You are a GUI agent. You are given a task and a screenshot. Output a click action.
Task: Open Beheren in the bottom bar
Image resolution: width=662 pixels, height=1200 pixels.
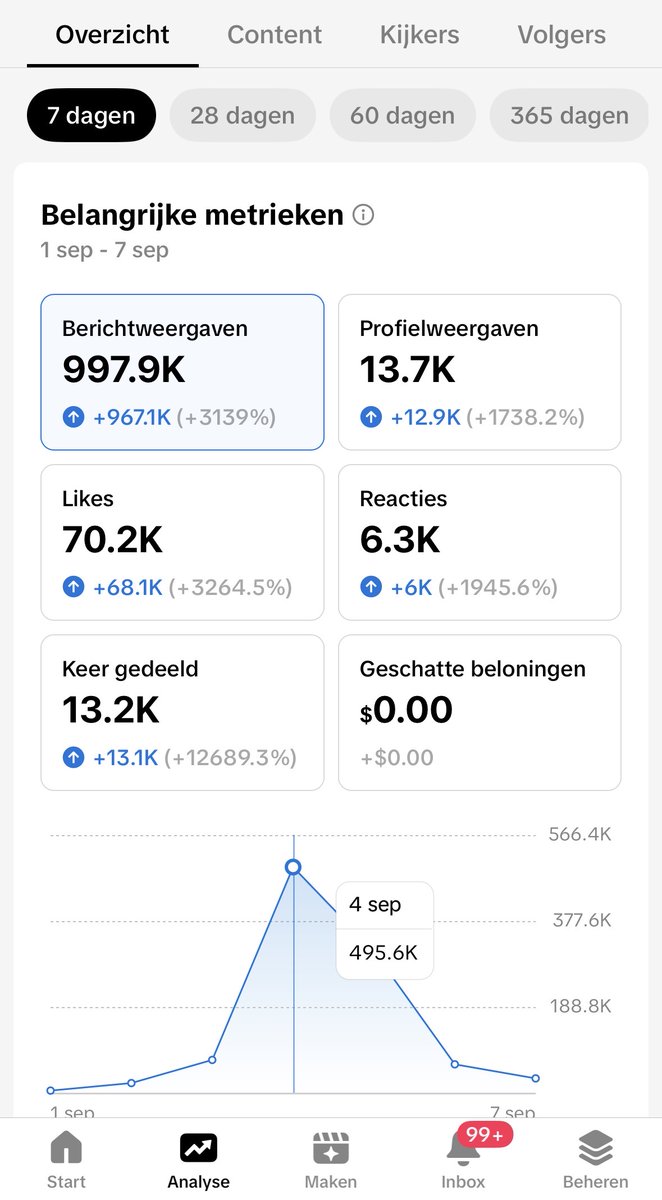(x=595, y=1160)
